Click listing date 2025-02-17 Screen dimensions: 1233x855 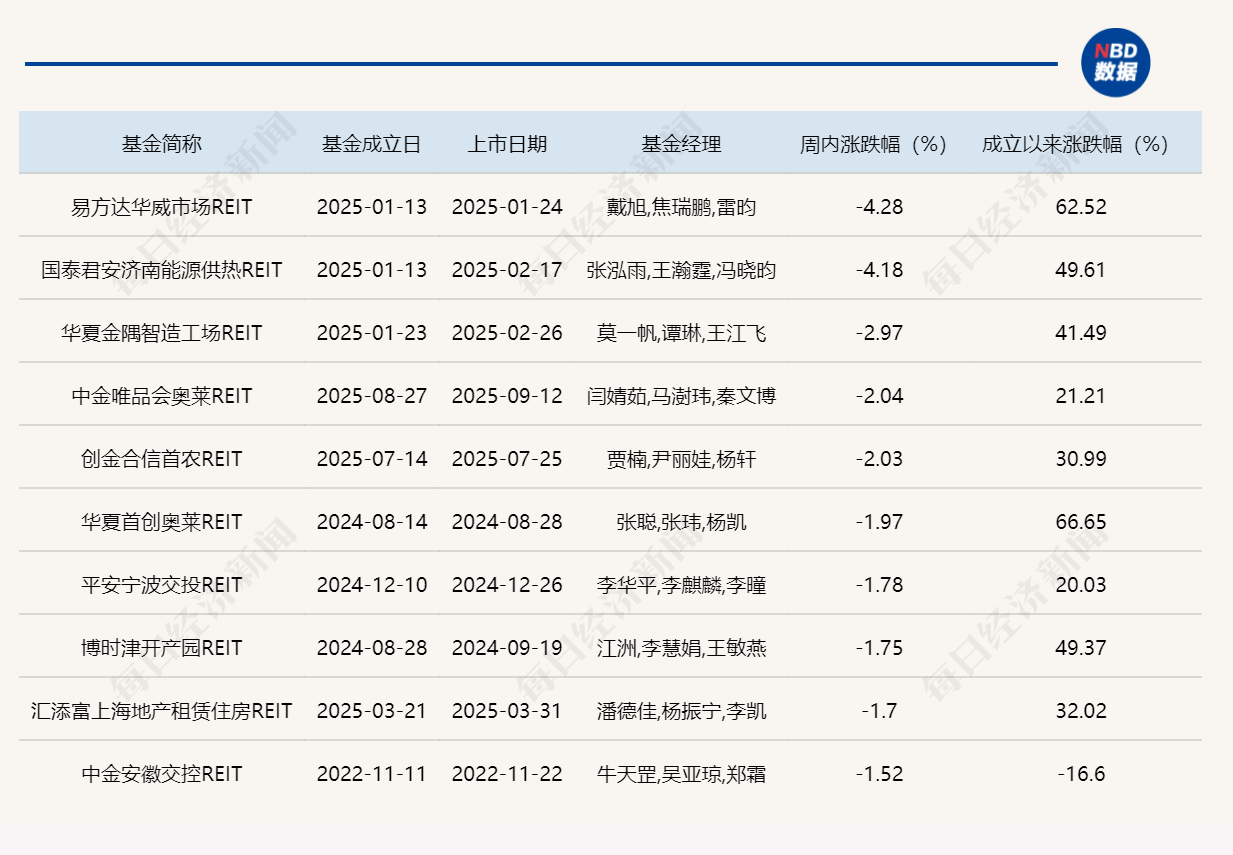pos(507,270)
